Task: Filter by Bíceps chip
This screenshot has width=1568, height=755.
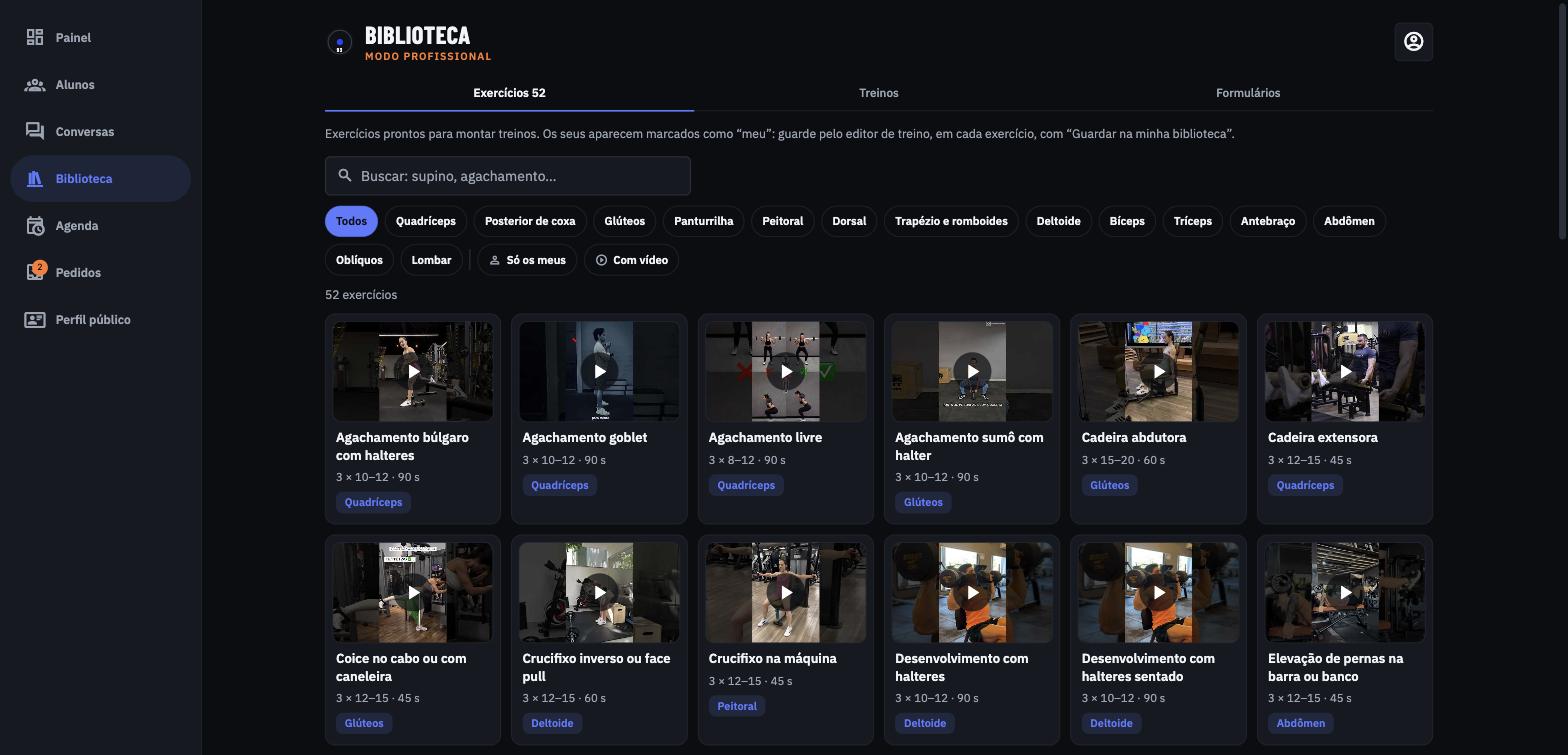Action: point(1127,221)
